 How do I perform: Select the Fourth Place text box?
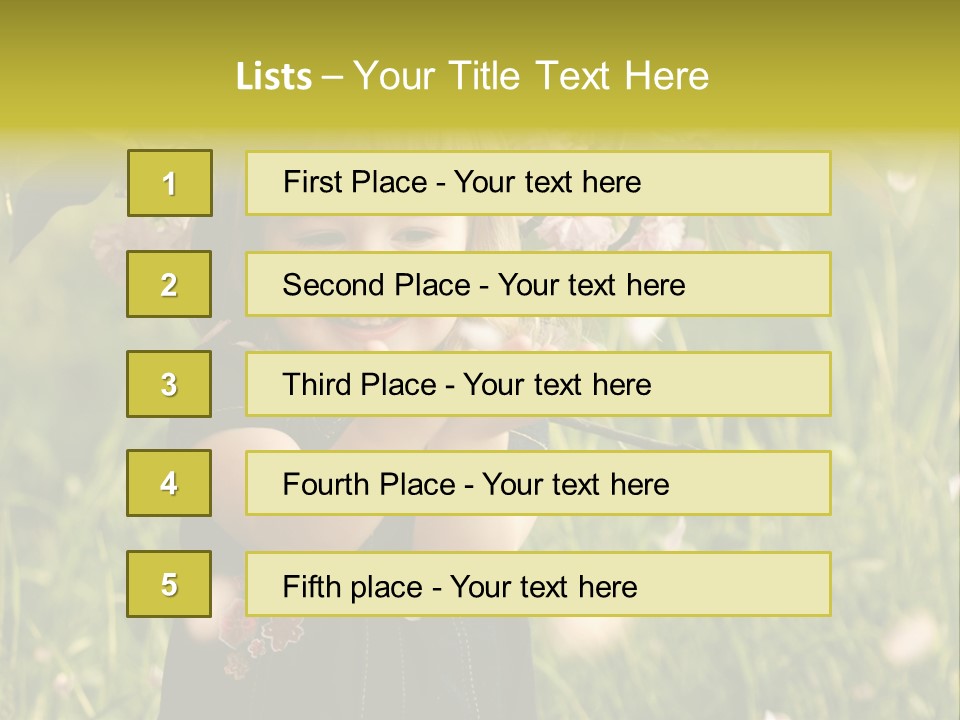point(538,484)
